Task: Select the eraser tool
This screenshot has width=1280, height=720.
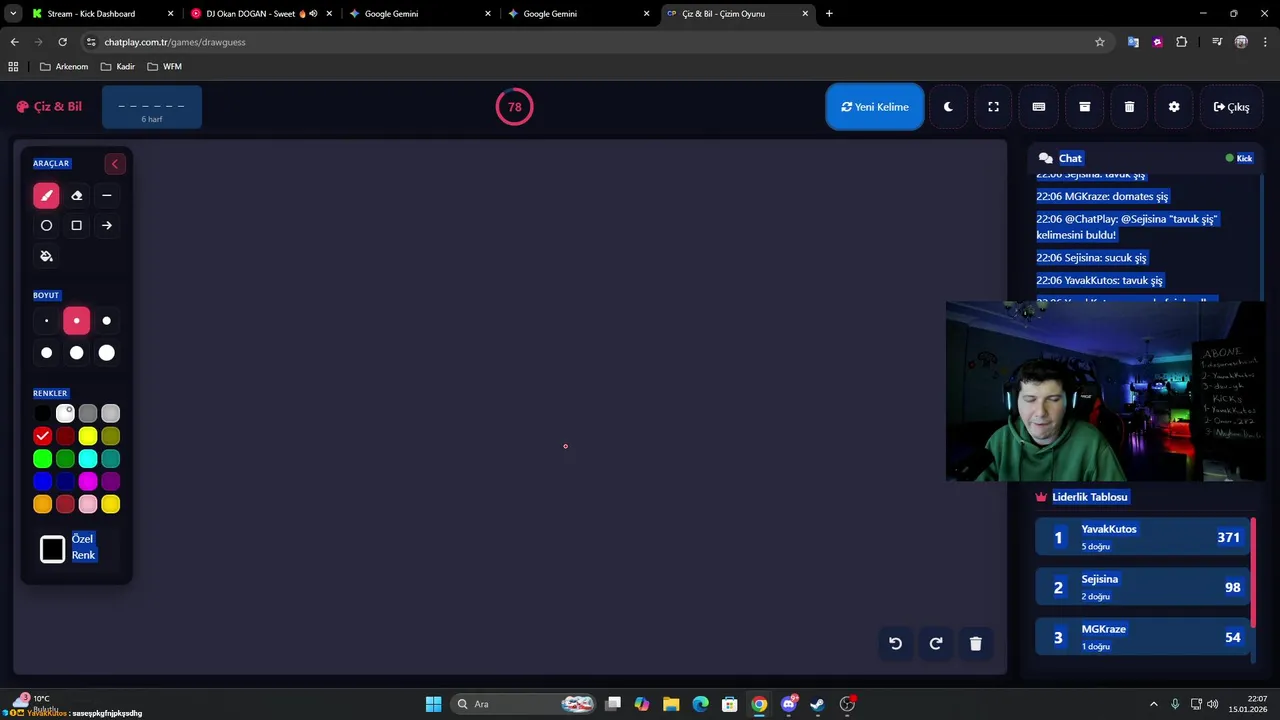Action: click(76, 195)
